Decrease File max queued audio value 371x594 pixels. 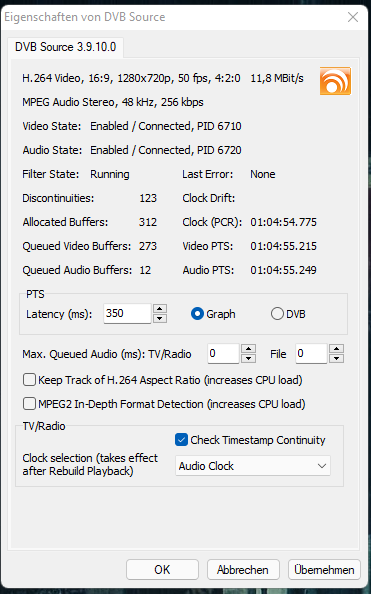tap(337, 358)
